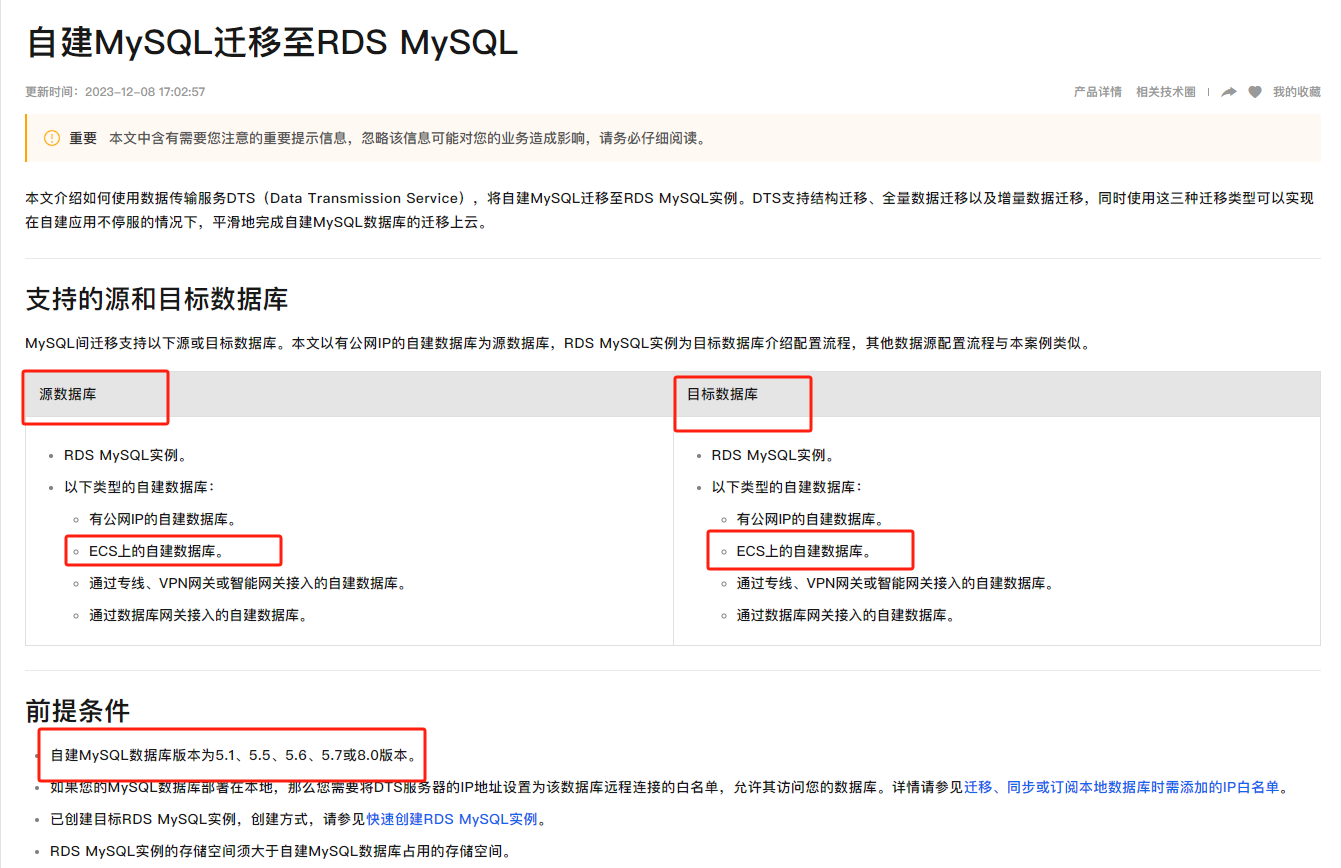Image resolution: width=1341 pixels, height=868 pixels.
Task: Click the 前提条件 heading
Action: (x=77, y=710)
